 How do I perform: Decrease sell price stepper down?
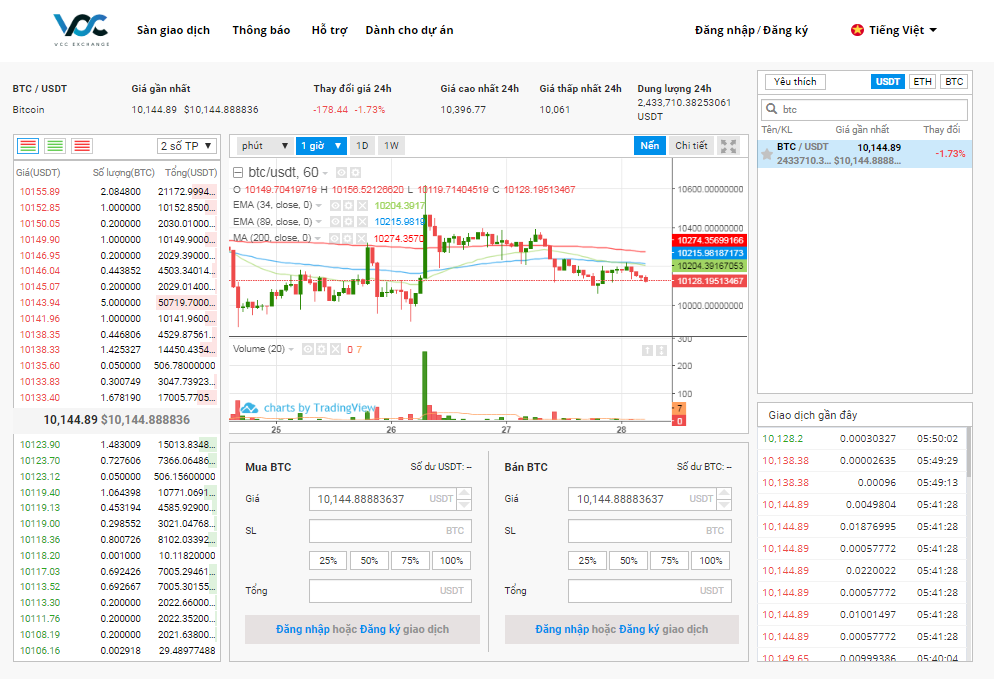tap(724, 505)
